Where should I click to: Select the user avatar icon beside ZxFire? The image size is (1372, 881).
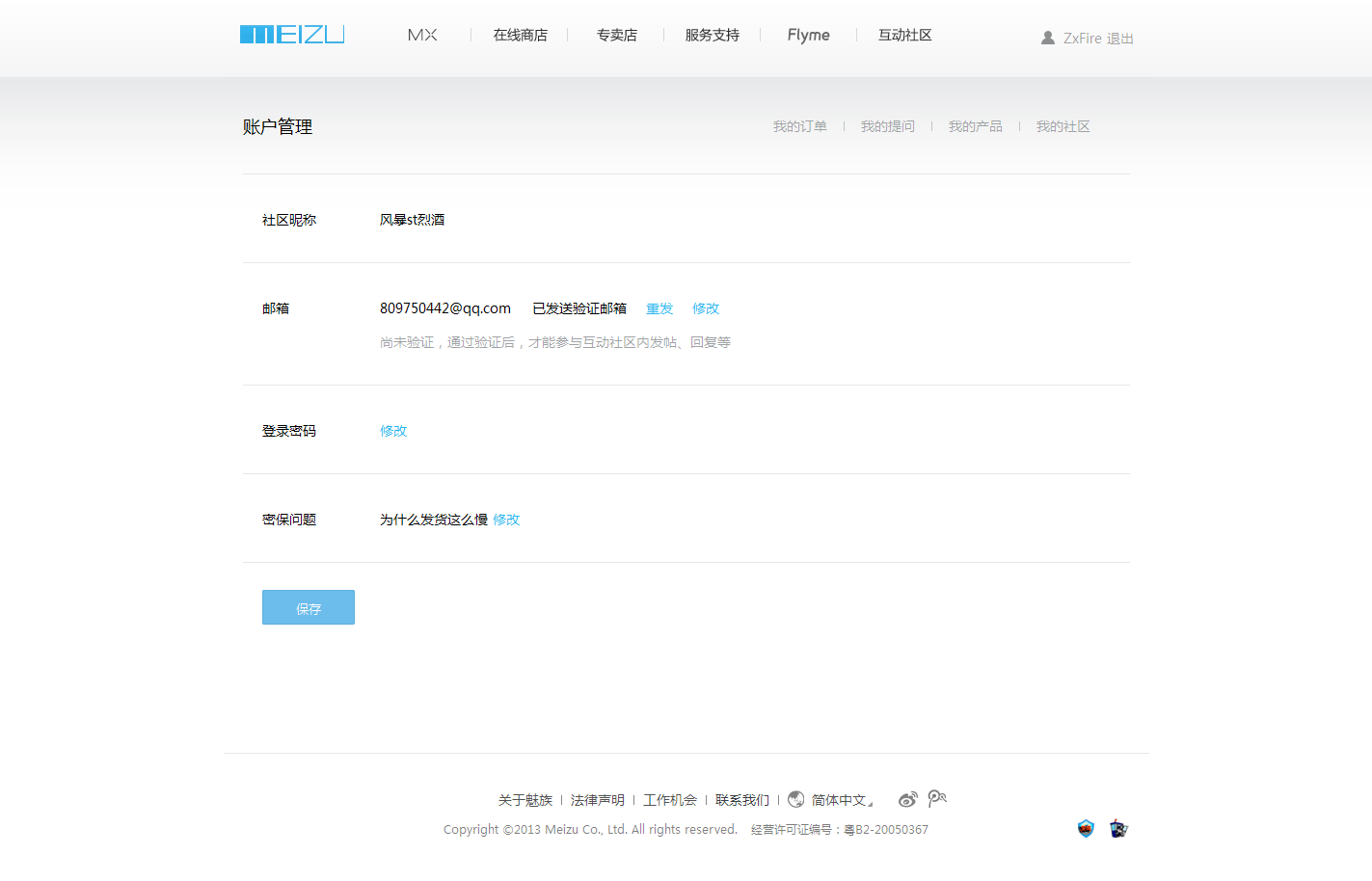tap(1047, 38)
